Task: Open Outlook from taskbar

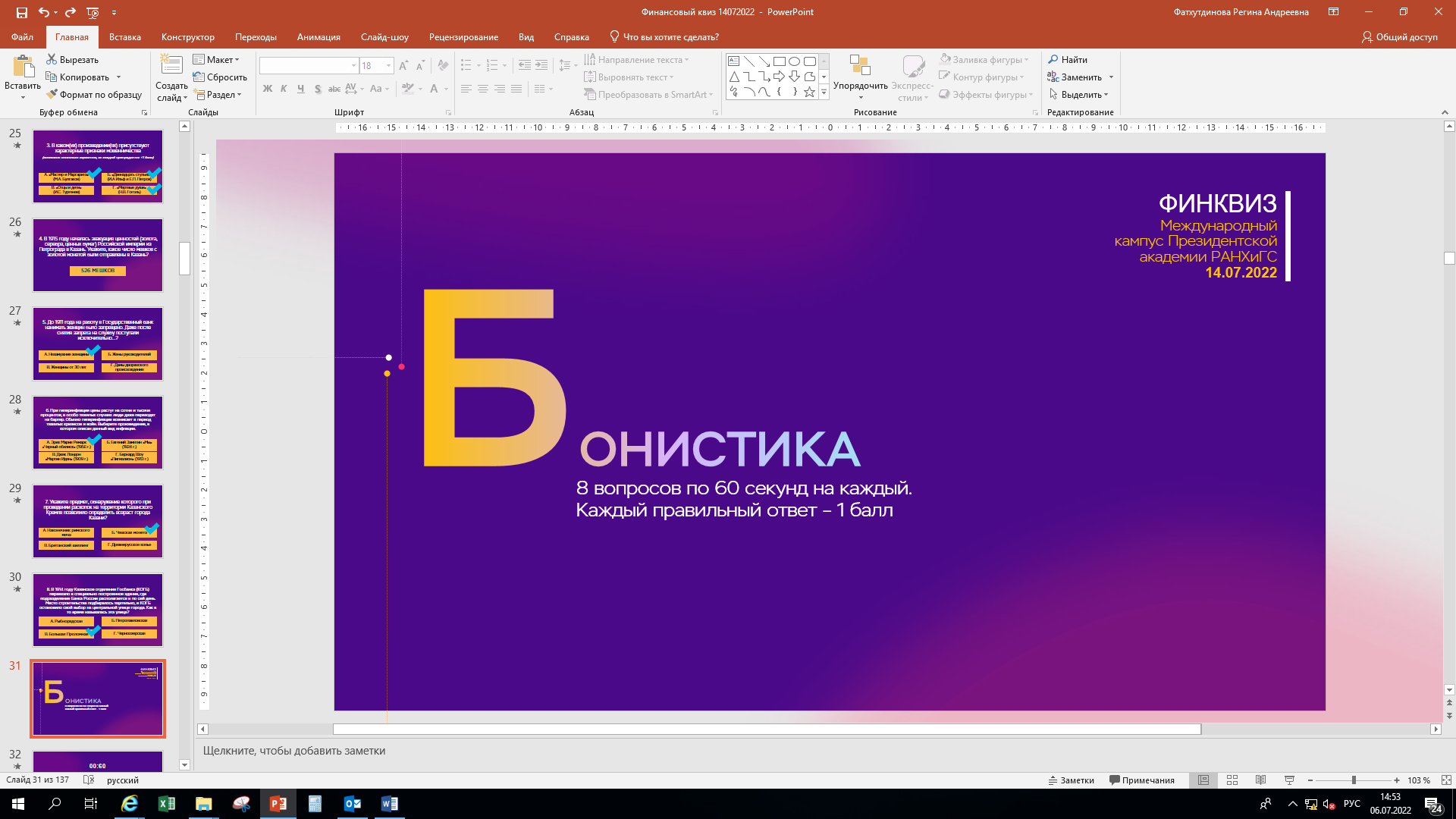Action: point(353,804)
